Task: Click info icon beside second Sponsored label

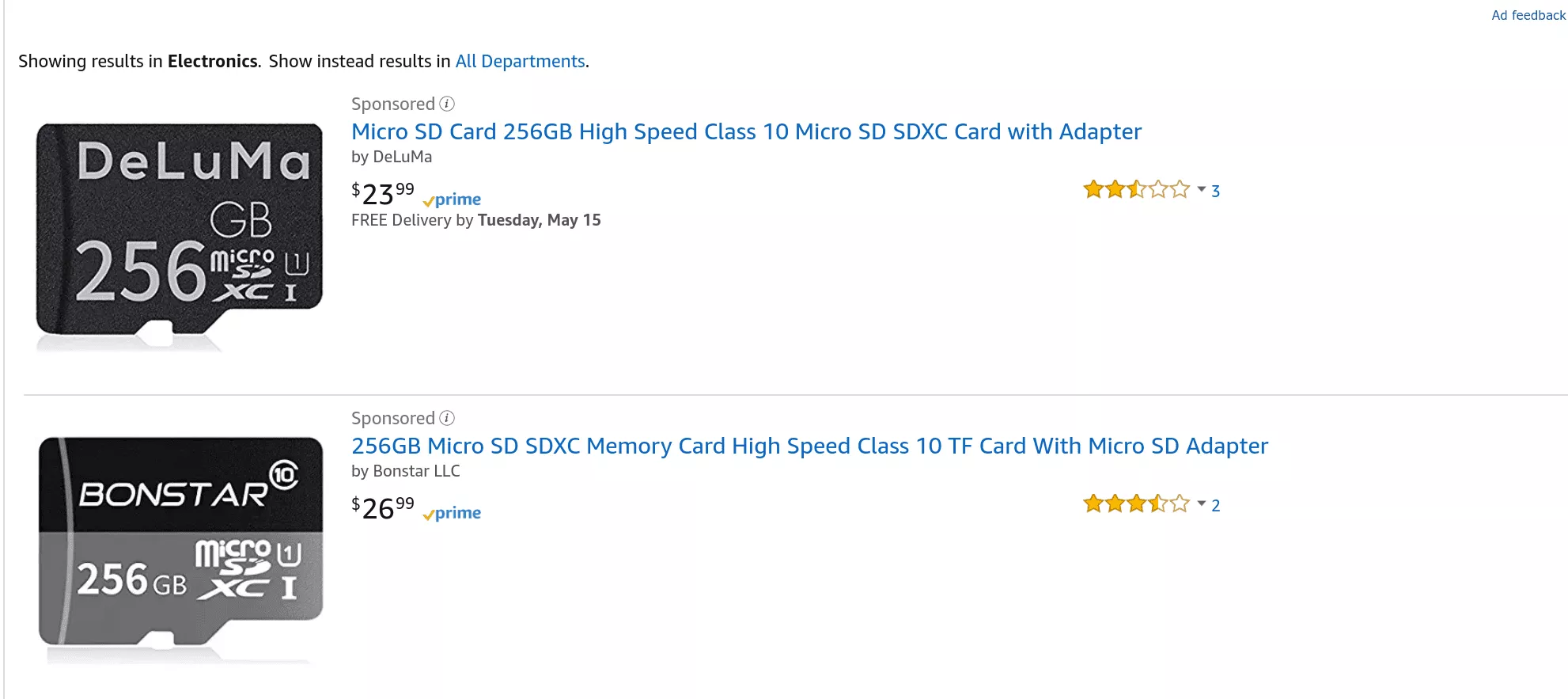Action: (x=447, y=418)
